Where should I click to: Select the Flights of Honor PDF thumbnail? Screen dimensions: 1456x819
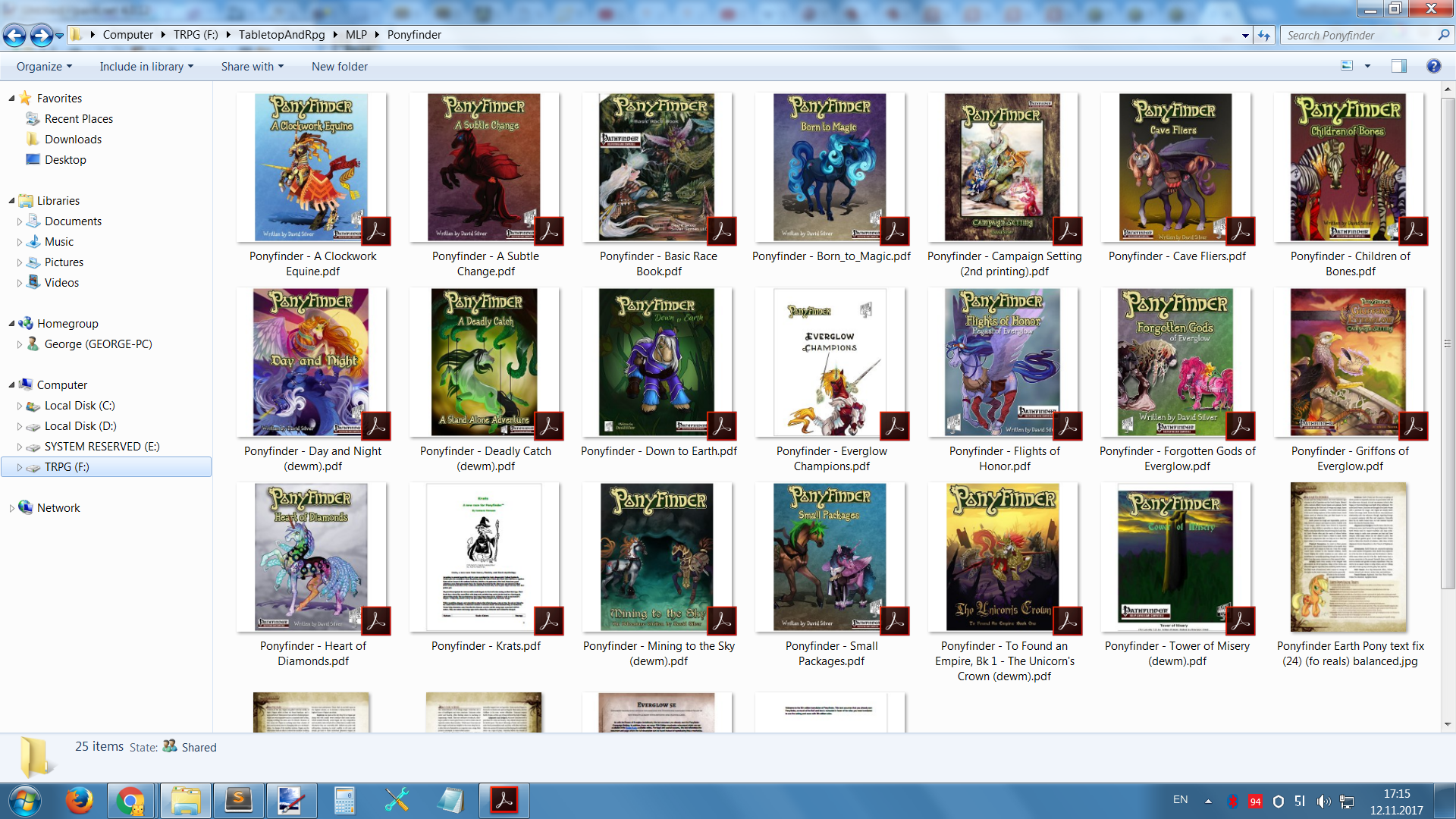[x=1003, y=362]
